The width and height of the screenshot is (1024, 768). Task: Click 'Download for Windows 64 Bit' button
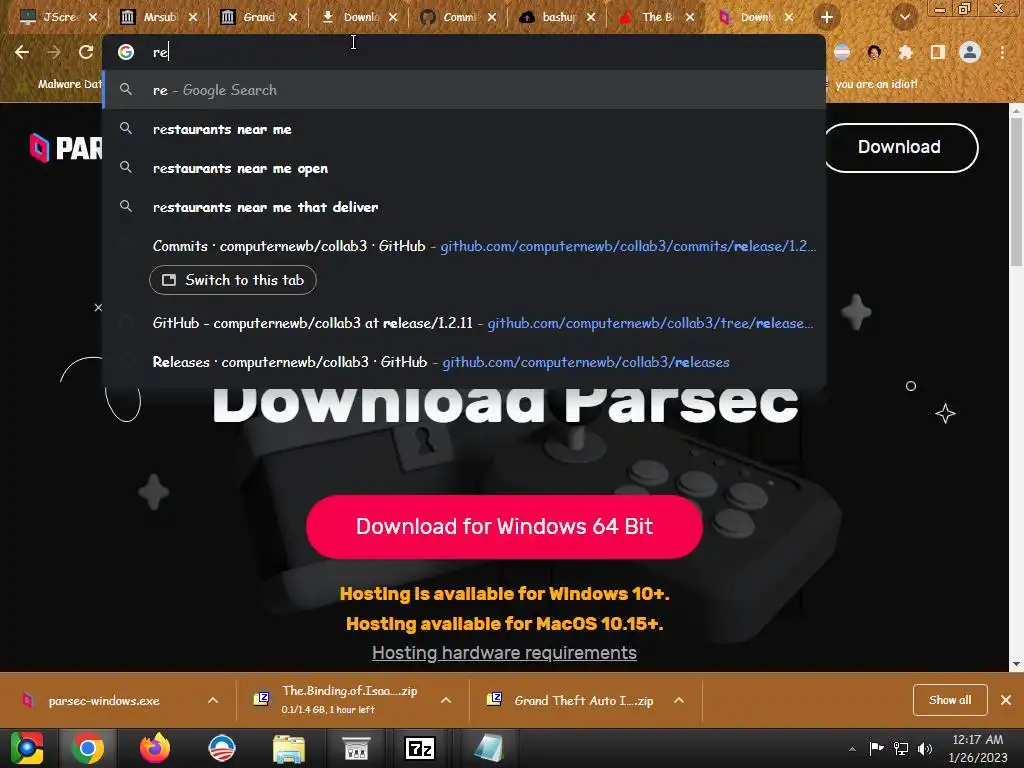(504, 526)
